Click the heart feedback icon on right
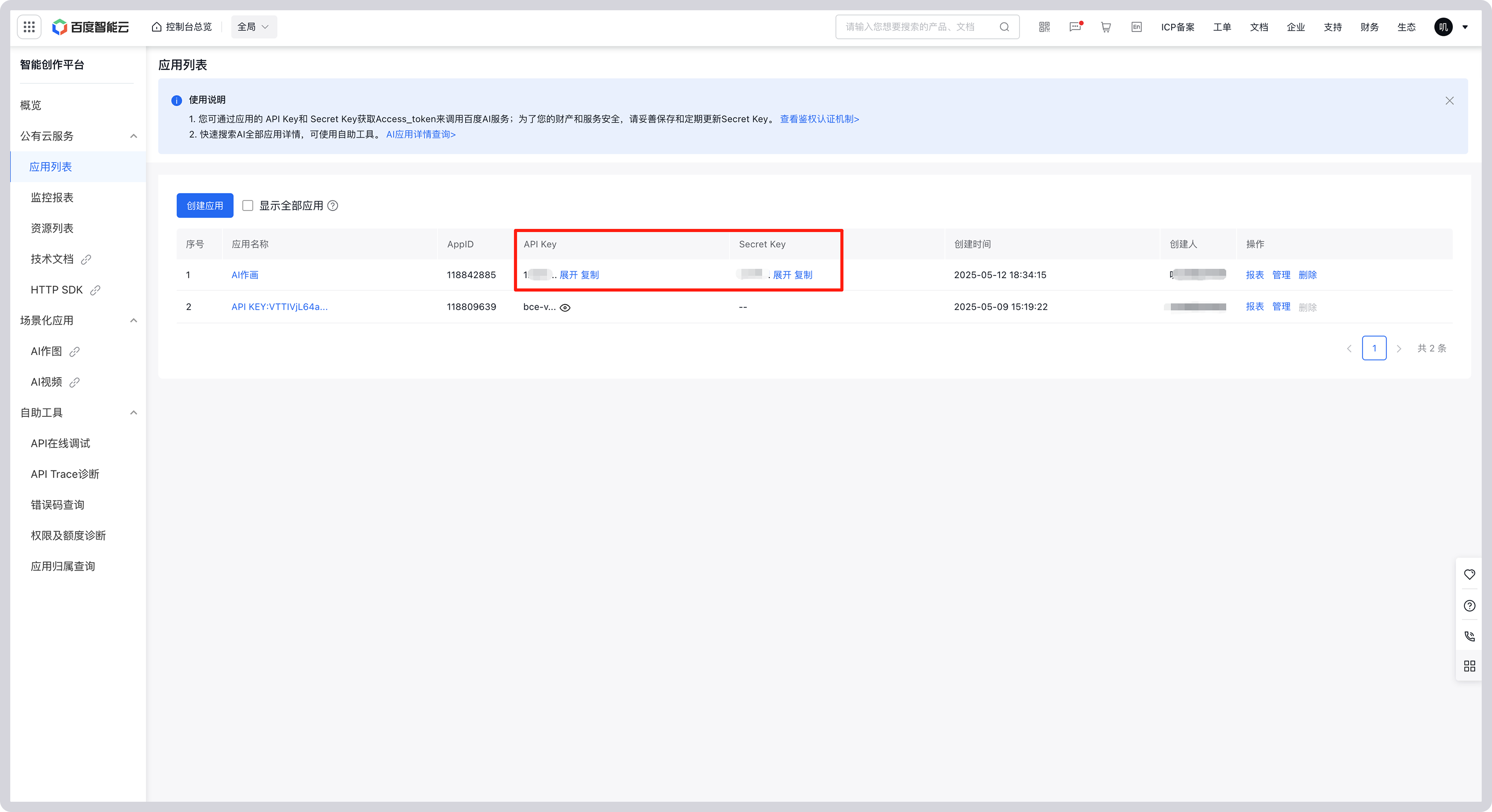 [x=1470, y=575]
